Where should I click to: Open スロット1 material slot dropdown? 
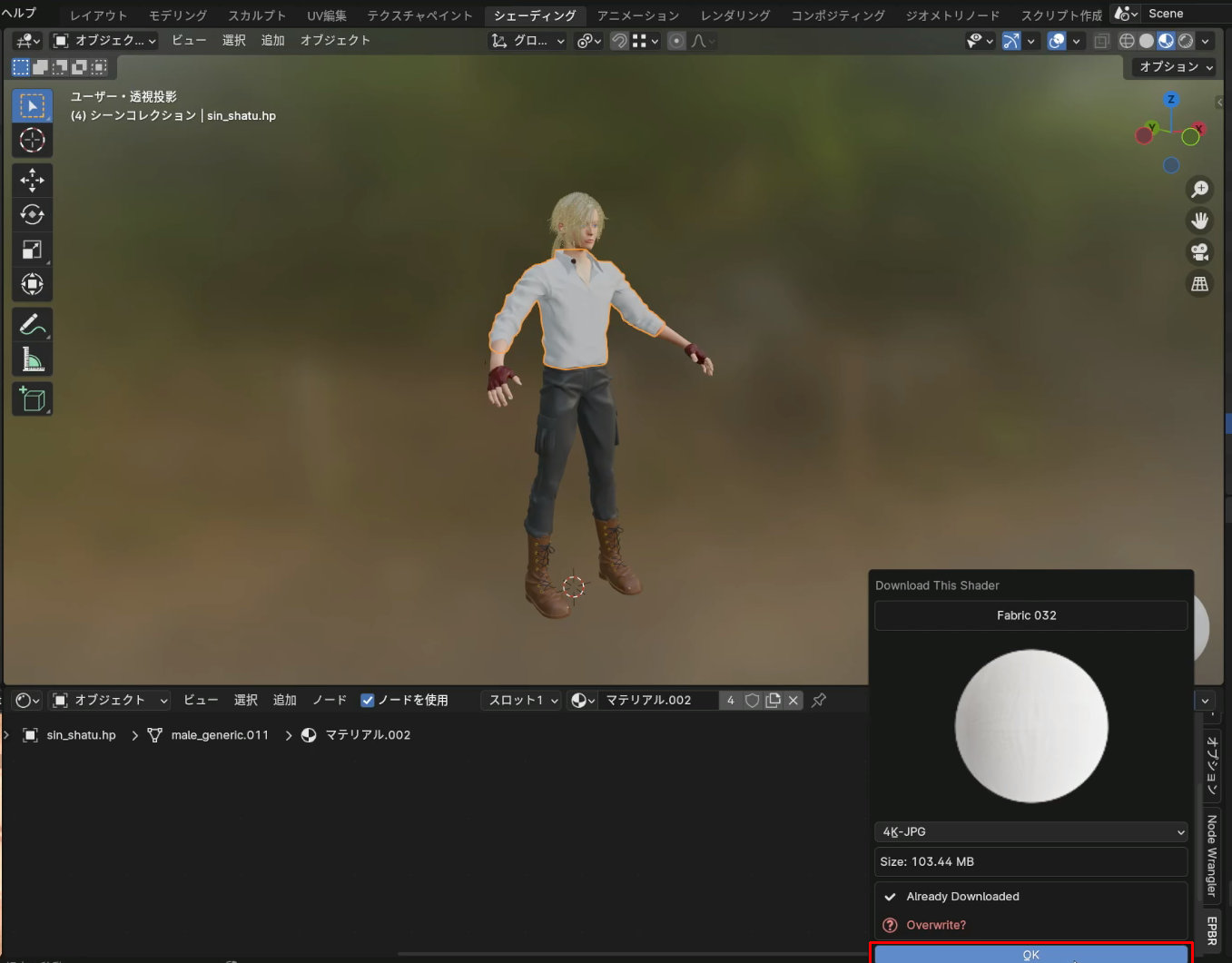click(x=523, y=701)
